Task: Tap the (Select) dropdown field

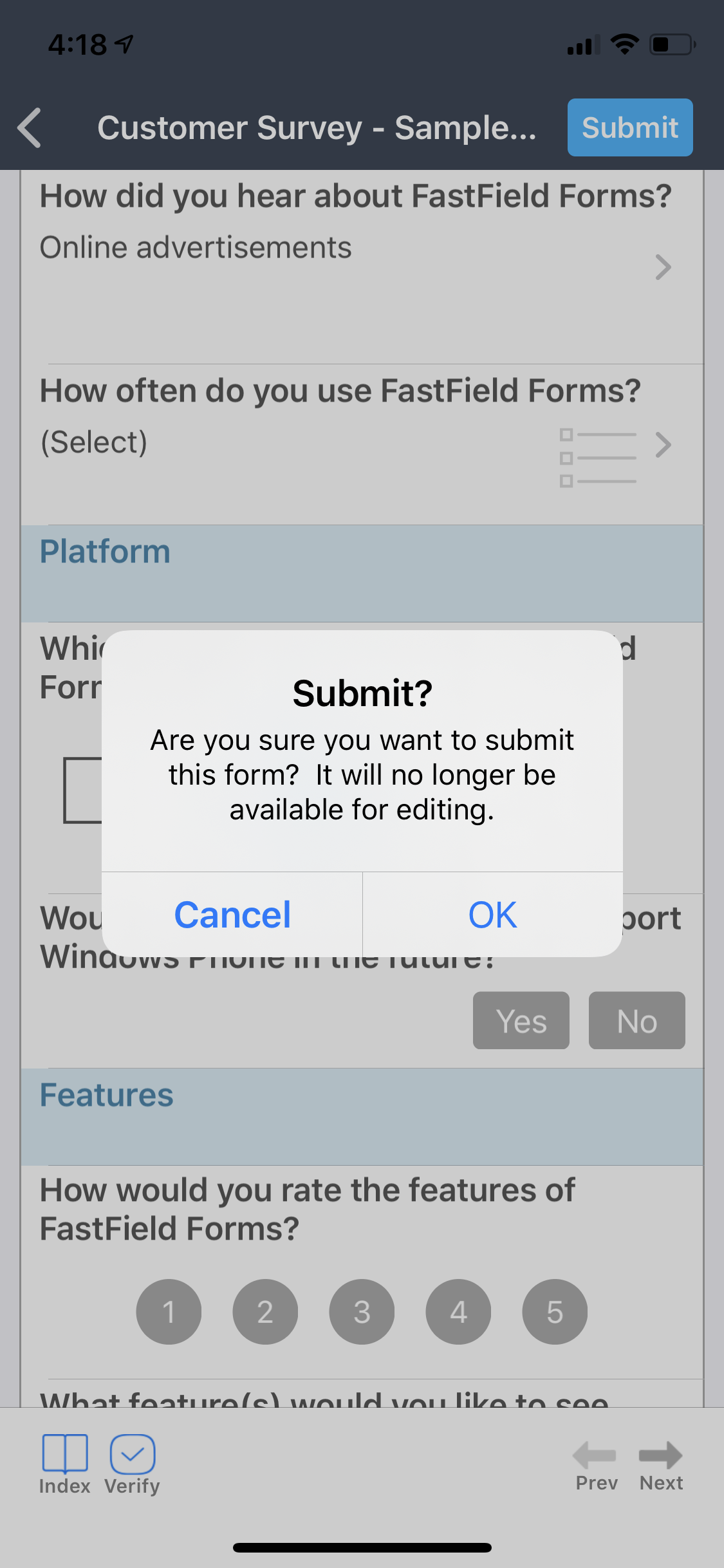Action: [94, 442]
